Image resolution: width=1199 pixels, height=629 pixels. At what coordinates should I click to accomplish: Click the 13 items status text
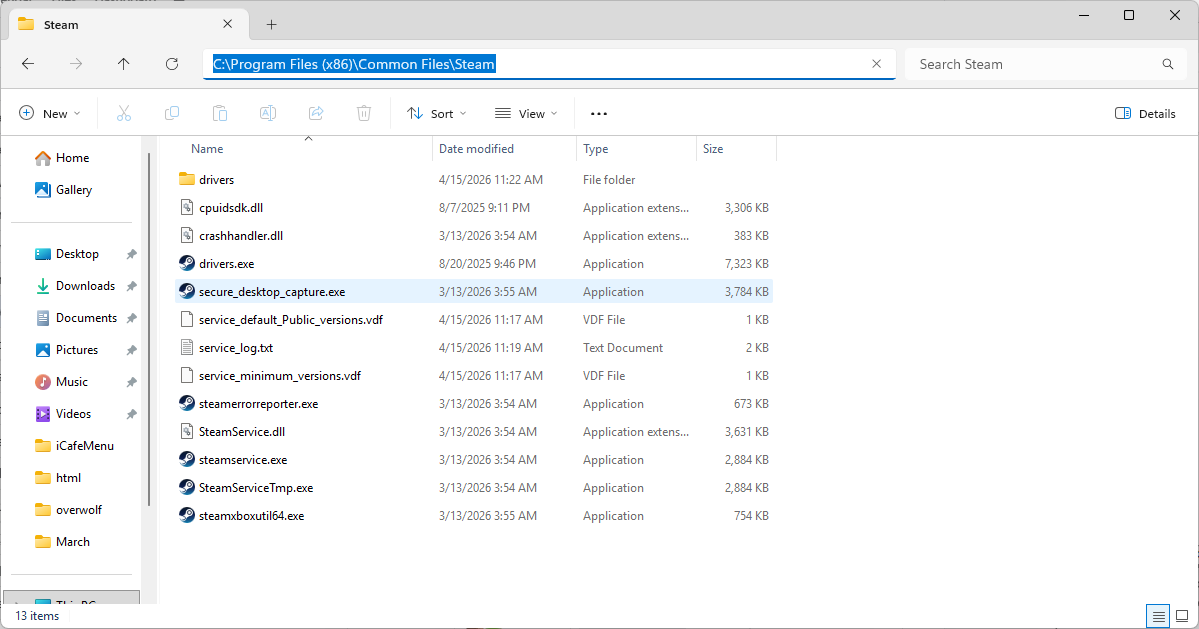point(37,616)
